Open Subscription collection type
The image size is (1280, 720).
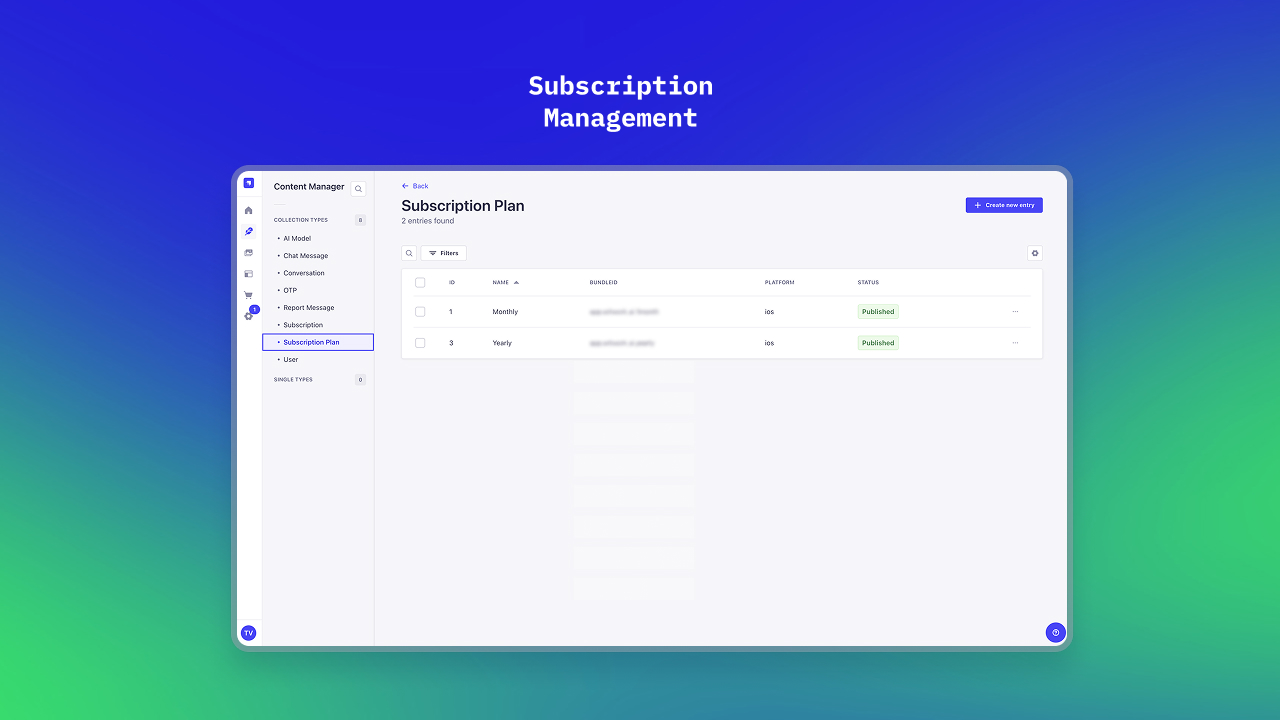tap(303, 325)
